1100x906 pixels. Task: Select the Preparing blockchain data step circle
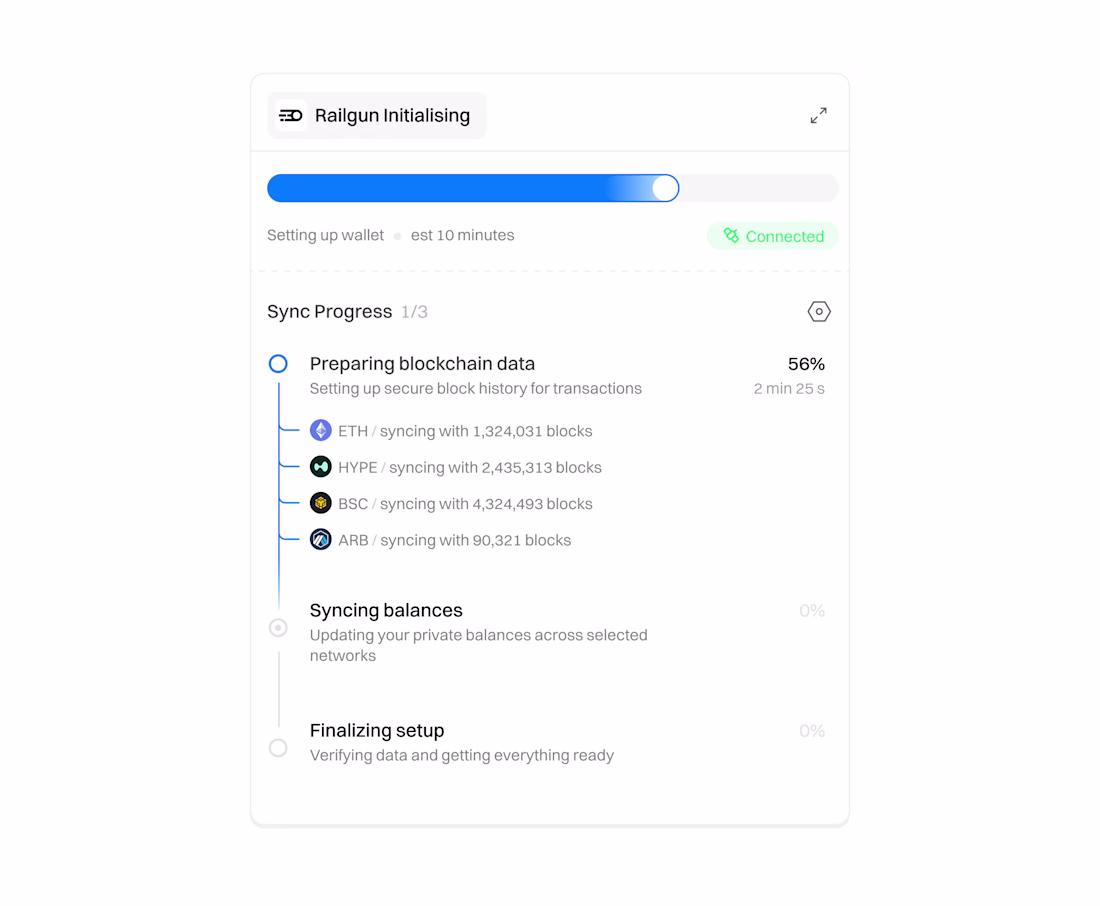point(278,364)
